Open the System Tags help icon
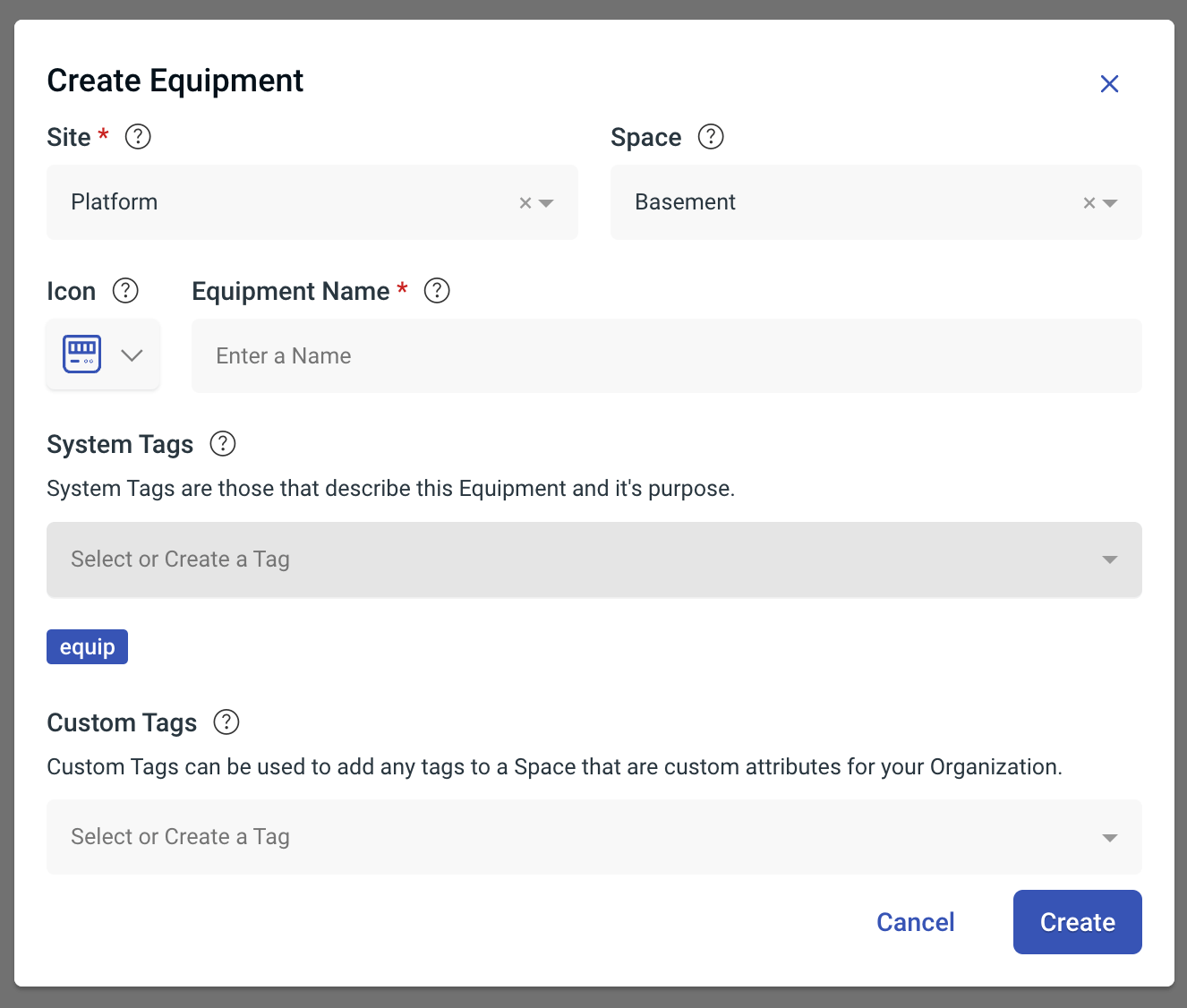Viewport: 1187px width, 1008px height. point(223,444)
